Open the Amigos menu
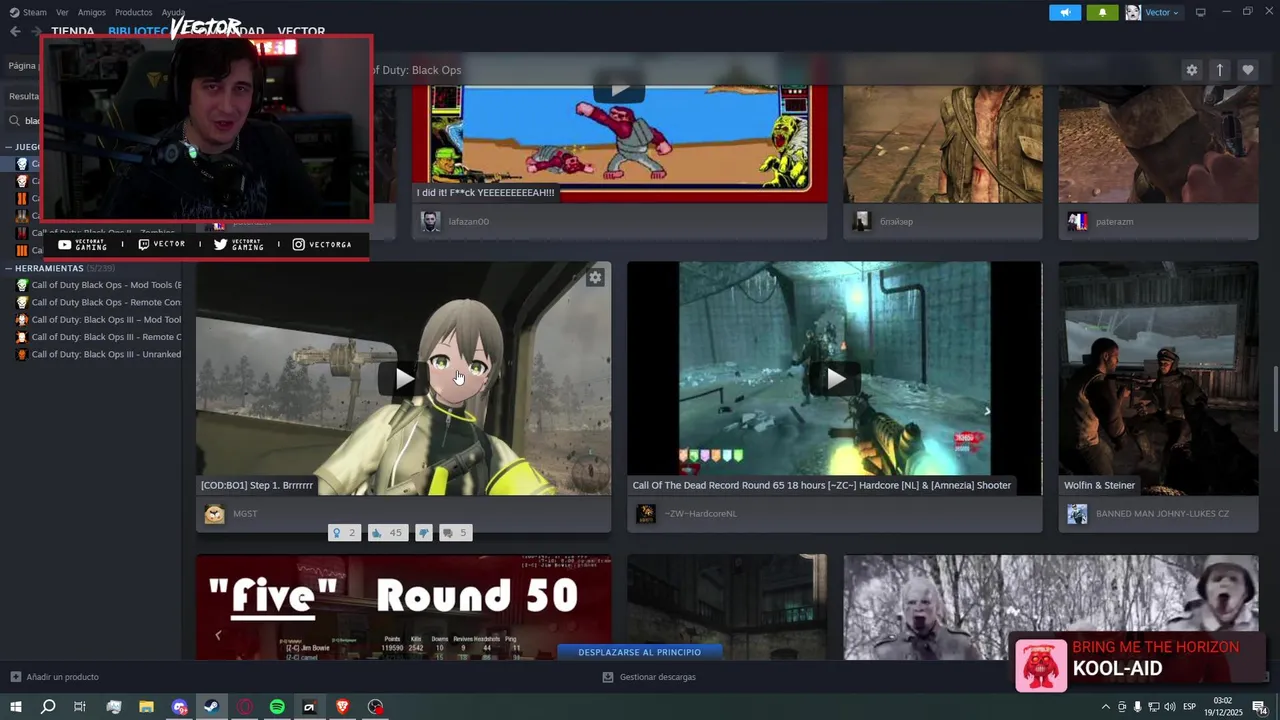The width and height of the screenshot is (1280, 720). click(92, 12)
